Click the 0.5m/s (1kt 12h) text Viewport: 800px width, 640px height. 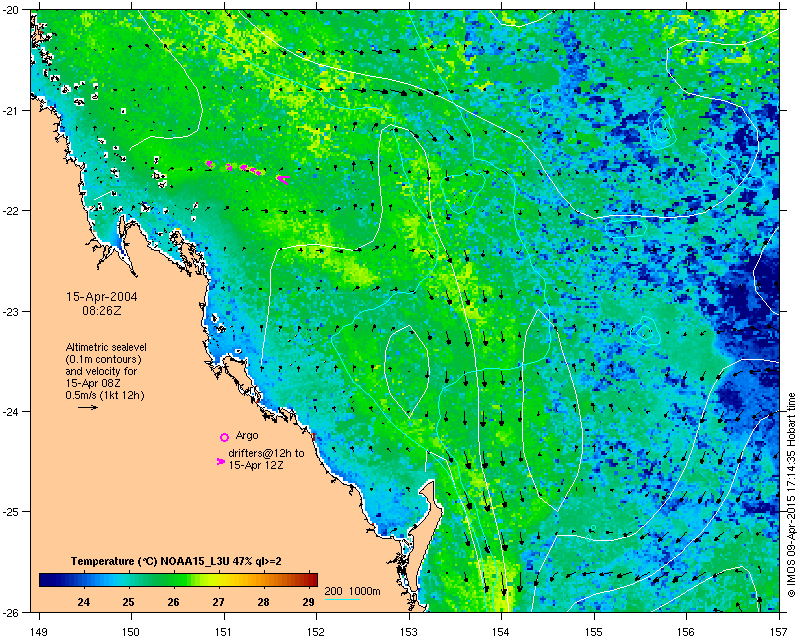(x=105, y=395)
